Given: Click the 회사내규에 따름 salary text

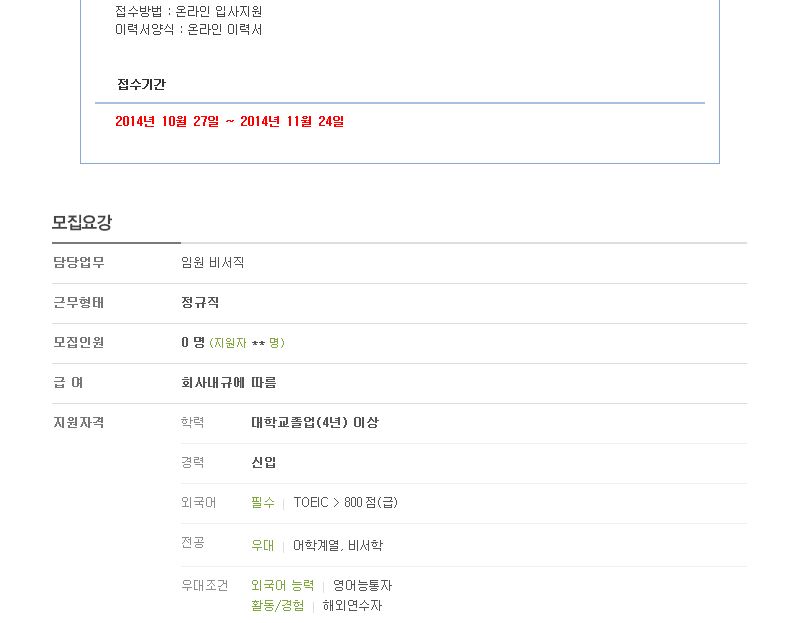Looking at the screenshot, I should click(x=229, y=383).
